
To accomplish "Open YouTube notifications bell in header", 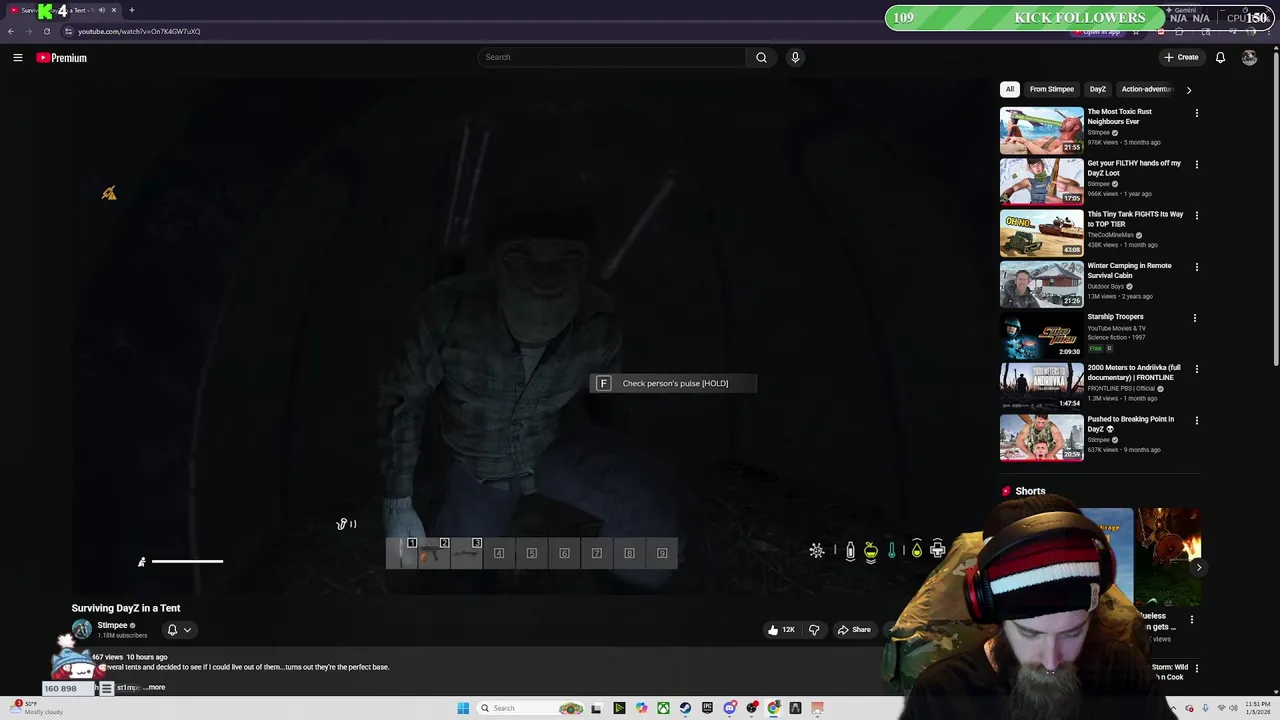I will pyautogui.click(x=1220, y=57).
